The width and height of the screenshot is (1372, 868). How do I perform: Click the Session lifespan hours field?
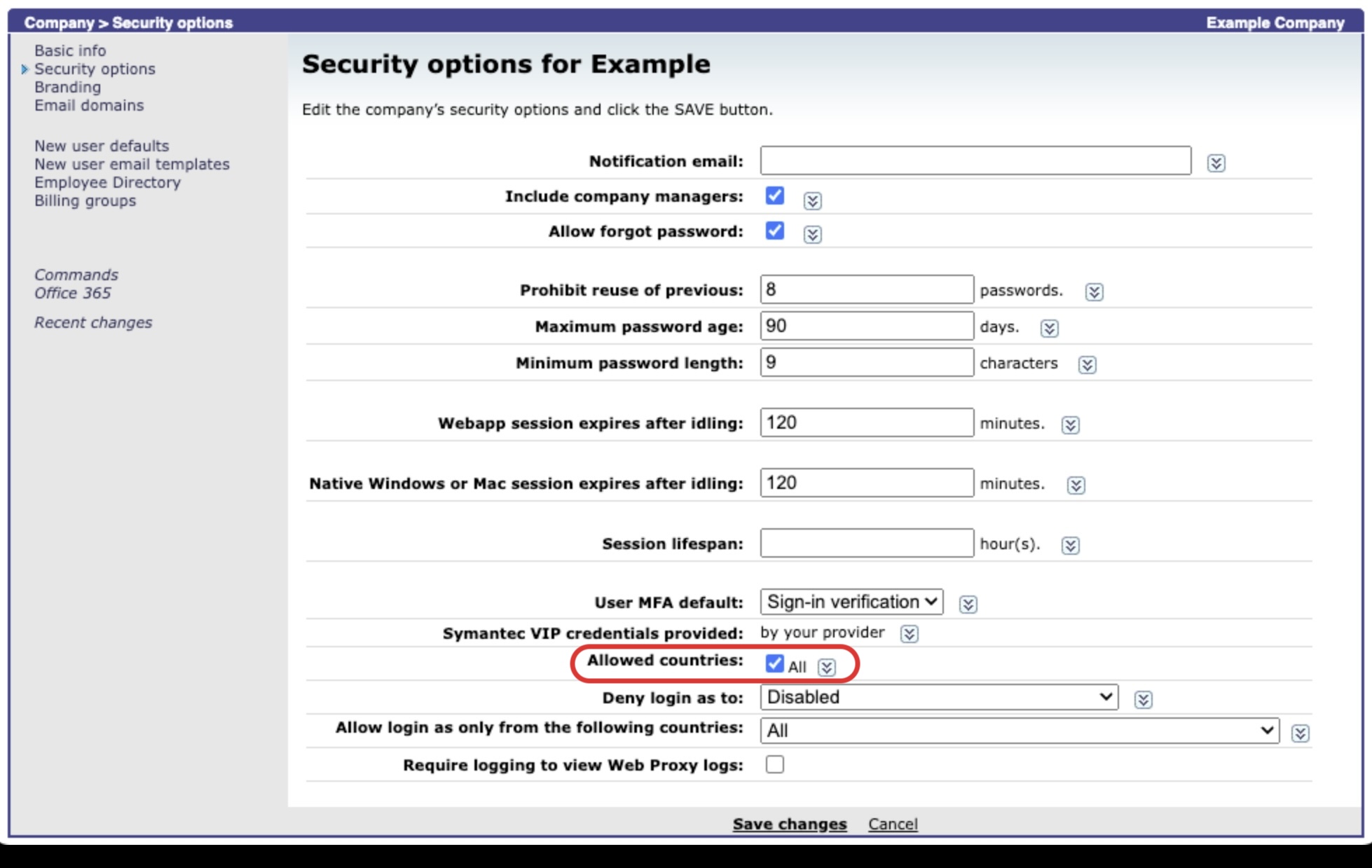point(867,543)
